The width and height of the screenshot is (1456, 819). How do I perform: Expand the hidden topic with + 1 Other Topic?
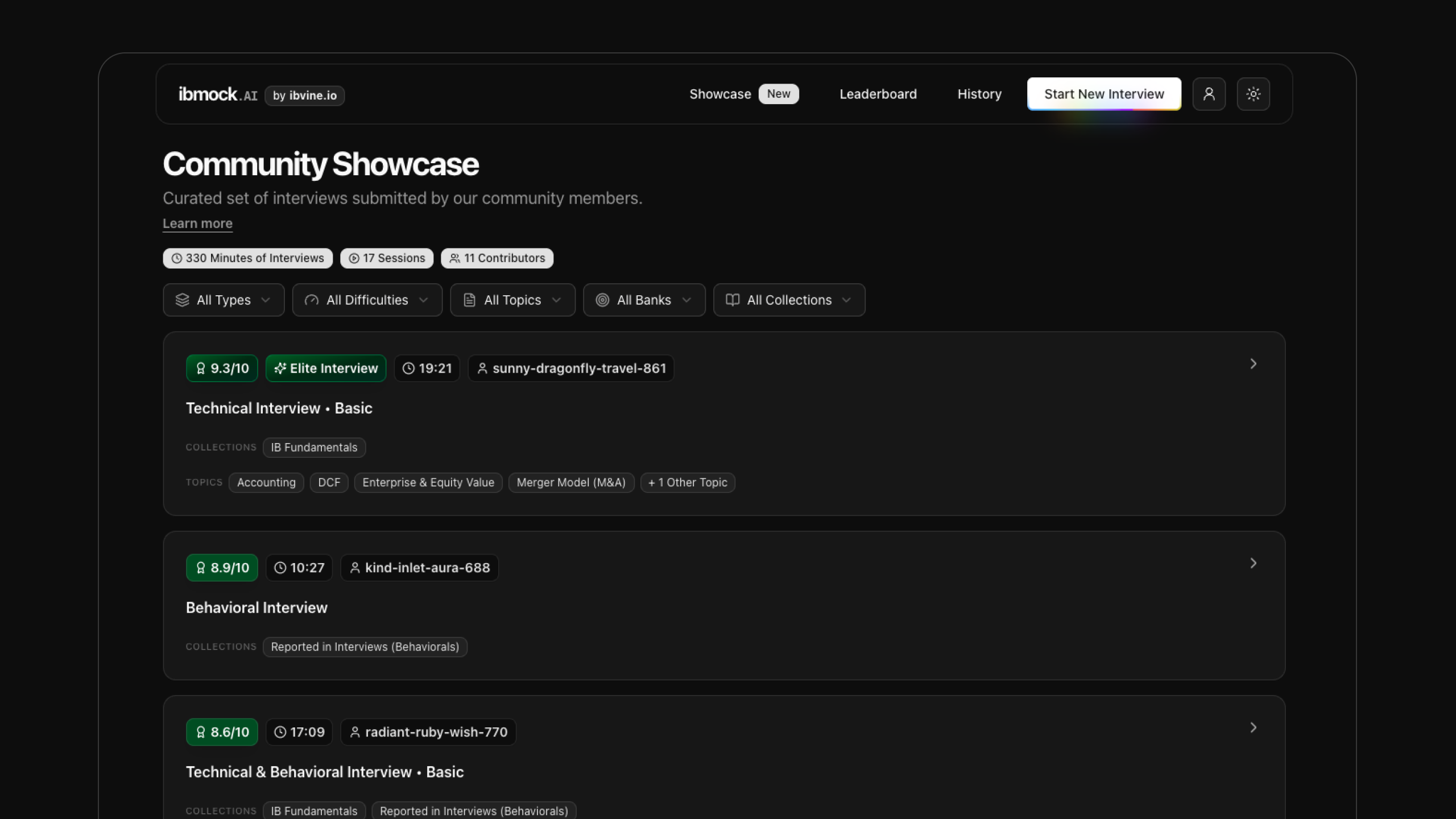688,482
